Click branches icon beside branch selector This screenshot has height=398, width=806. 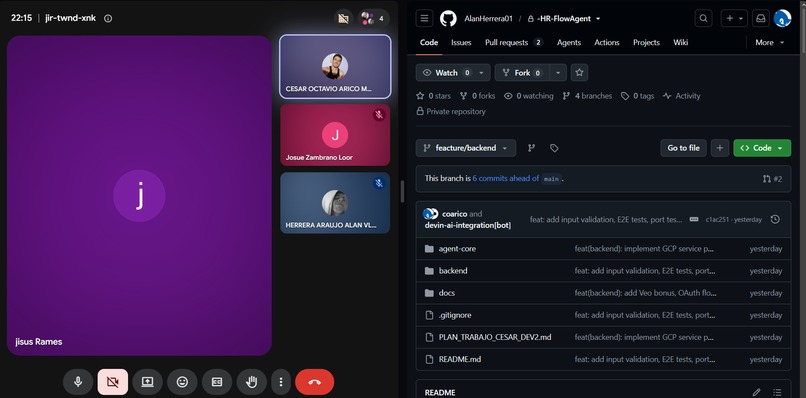pyautogui.click(x=532, y=148)
